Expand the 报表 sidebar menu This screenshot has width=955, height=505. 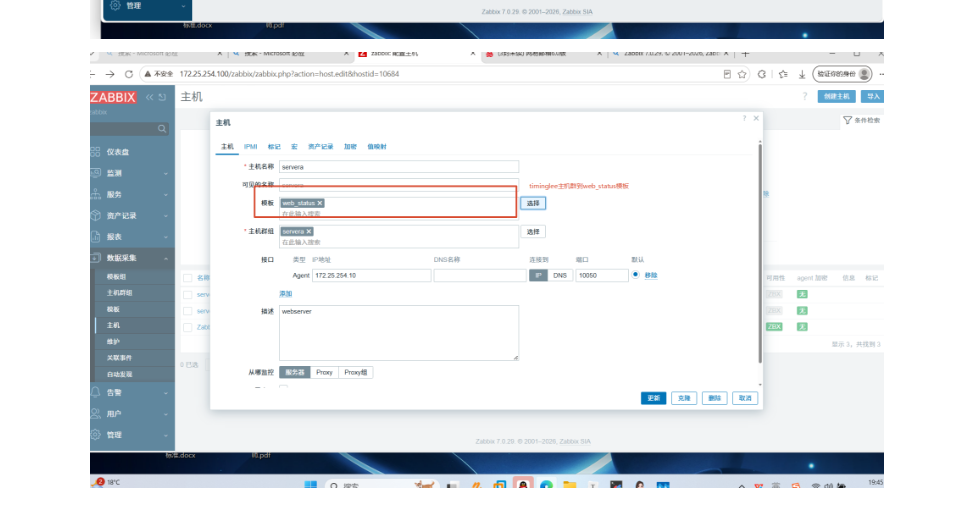click(x=132, y=236)
